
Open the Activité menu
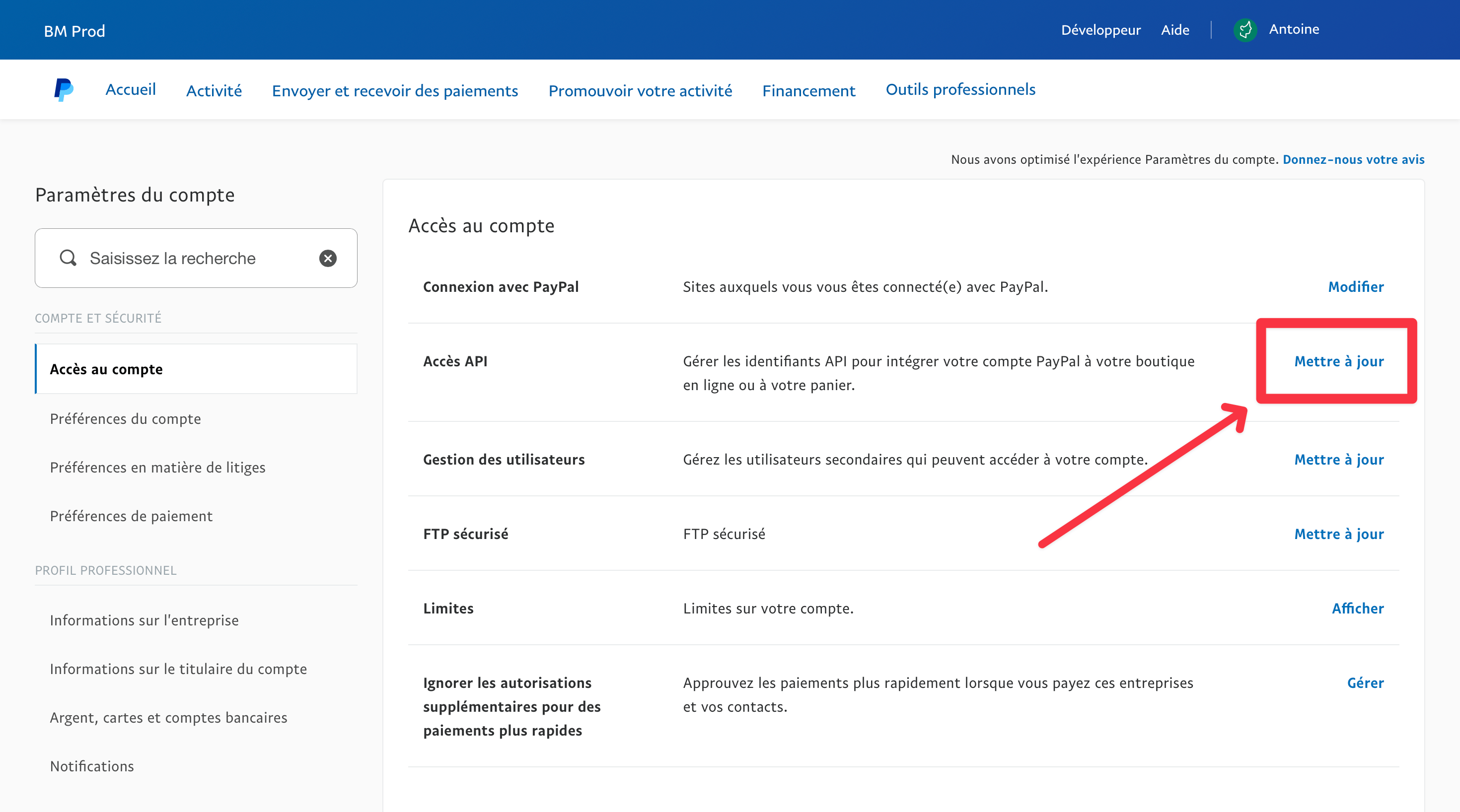click(x=214, y=91)
